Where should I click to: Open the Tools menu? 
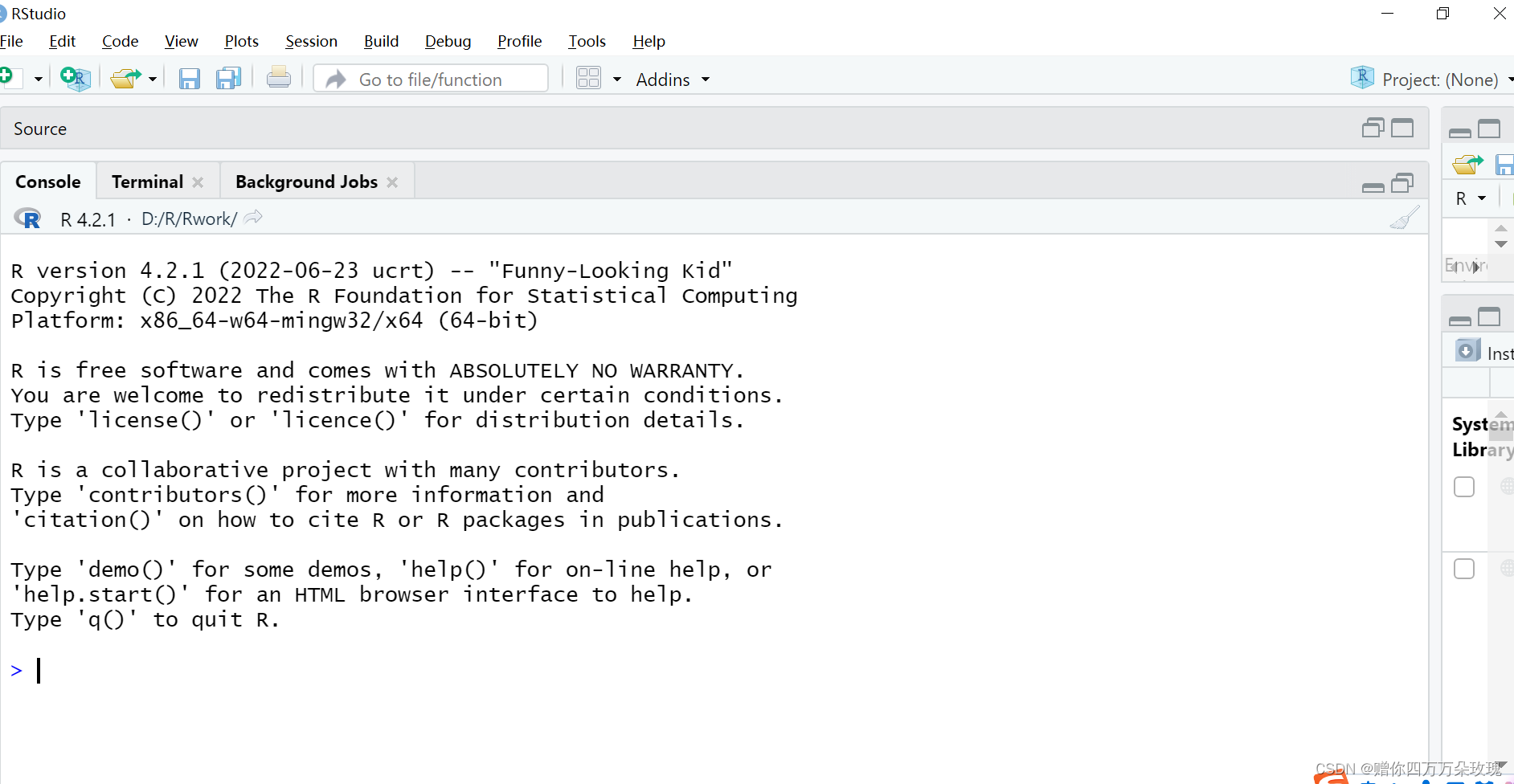587,41
